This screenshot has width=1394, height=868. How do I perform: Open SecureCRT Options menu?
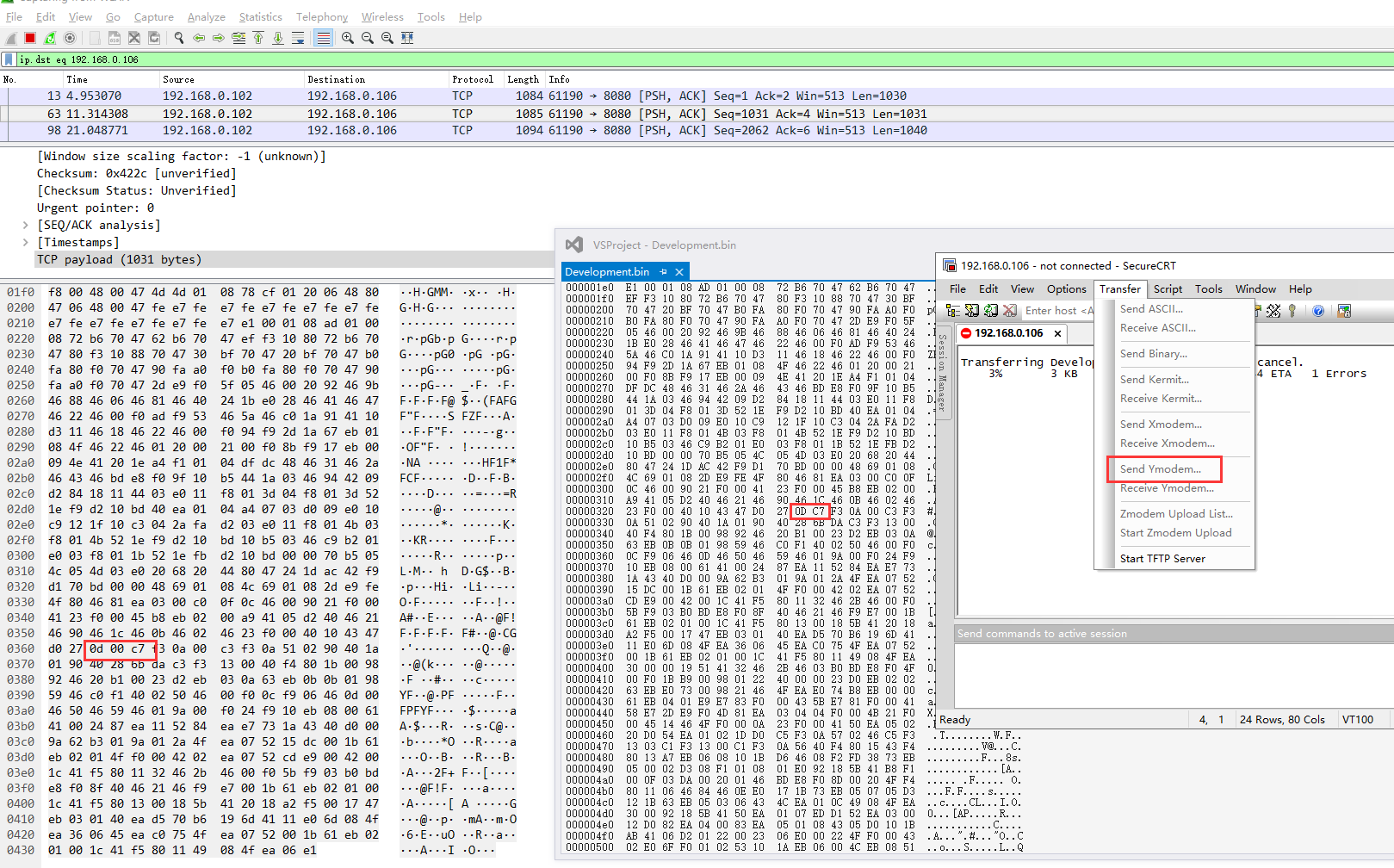pyautogui.click(x=1067, y=289)
